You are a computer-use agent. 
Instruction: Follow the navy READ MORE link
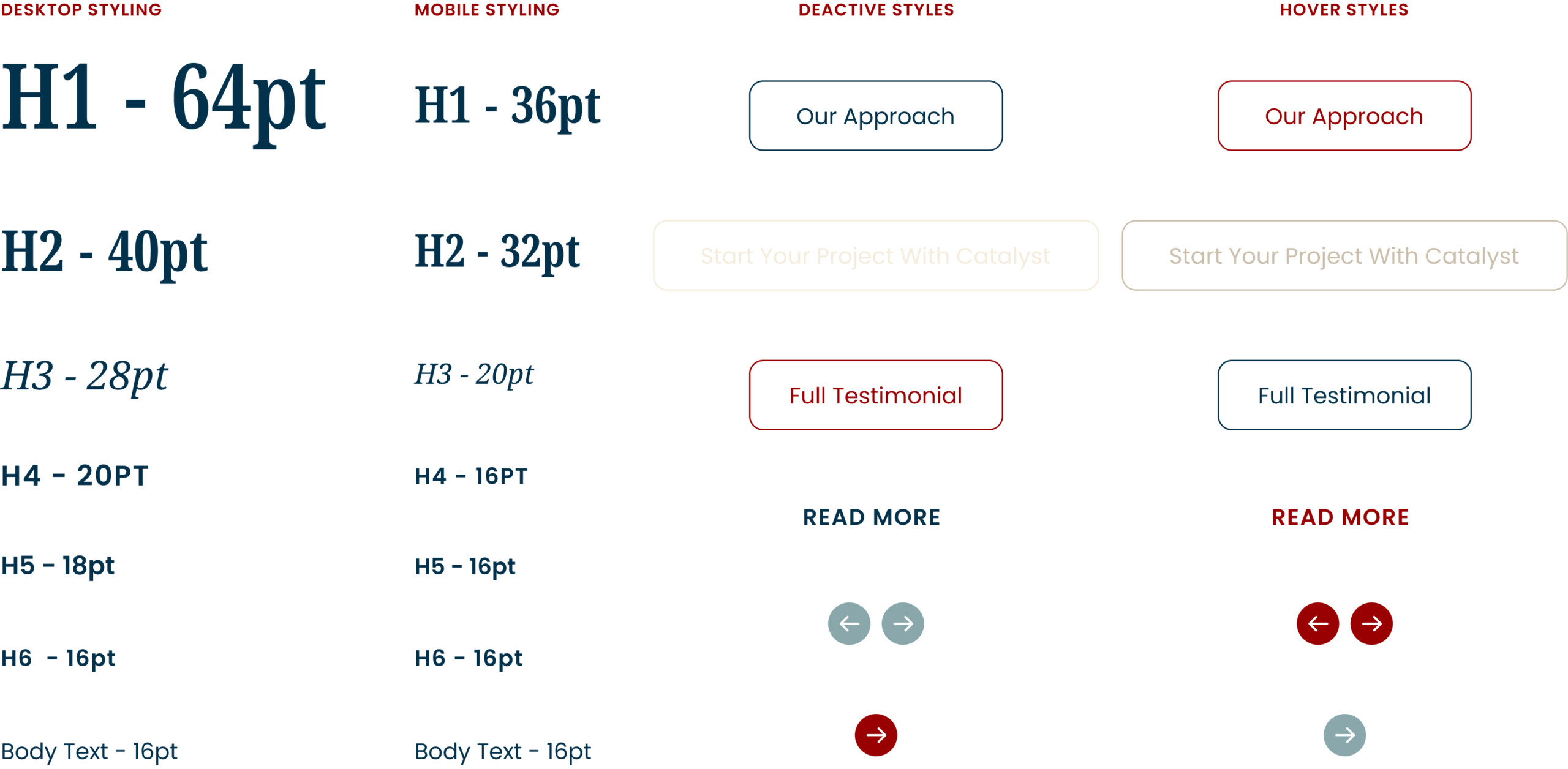click(x=872, y=517)
